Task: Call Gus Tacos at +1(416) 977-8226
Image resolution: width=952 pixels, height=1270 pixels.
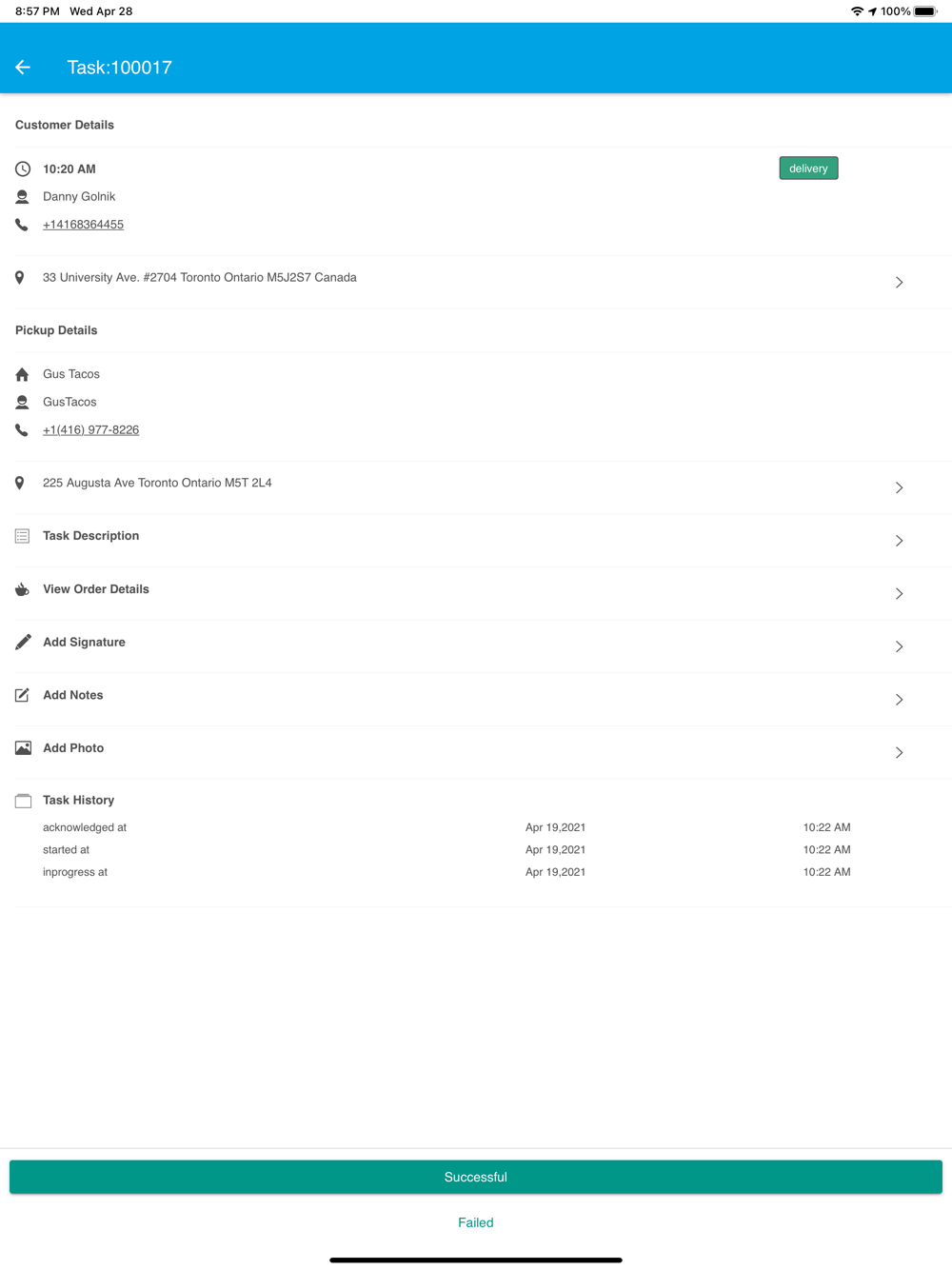Action: pos(90,430)
